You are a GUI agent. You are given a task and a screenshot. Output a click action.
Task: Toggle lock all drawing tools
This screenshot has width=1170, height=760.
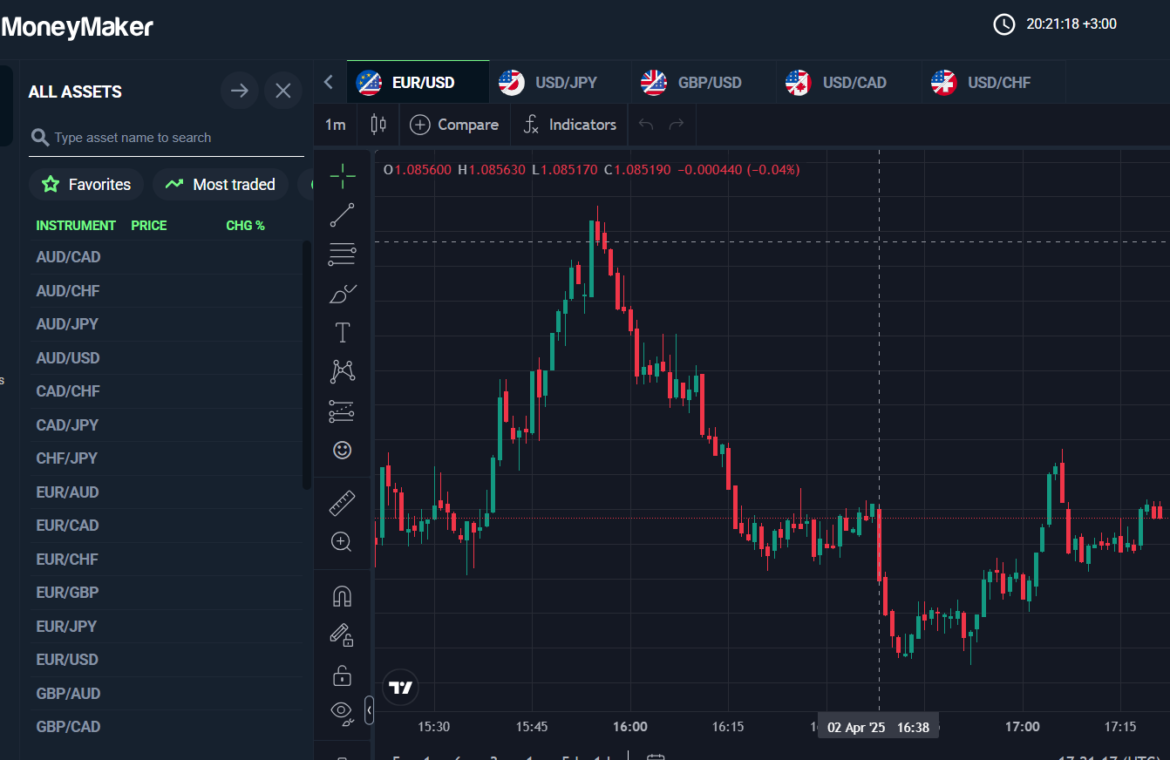pos(342,676)
